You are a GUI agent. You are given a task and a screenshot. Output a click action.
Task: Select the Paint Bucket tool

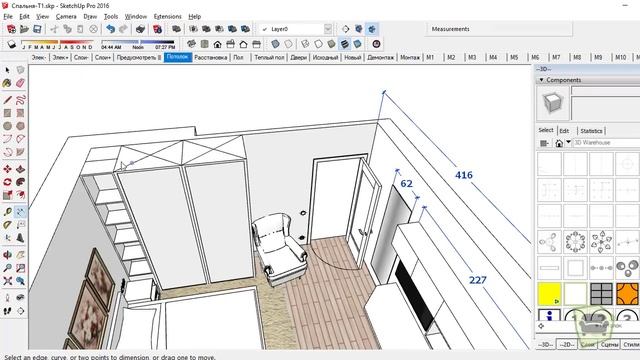click(x=7, y=83)
